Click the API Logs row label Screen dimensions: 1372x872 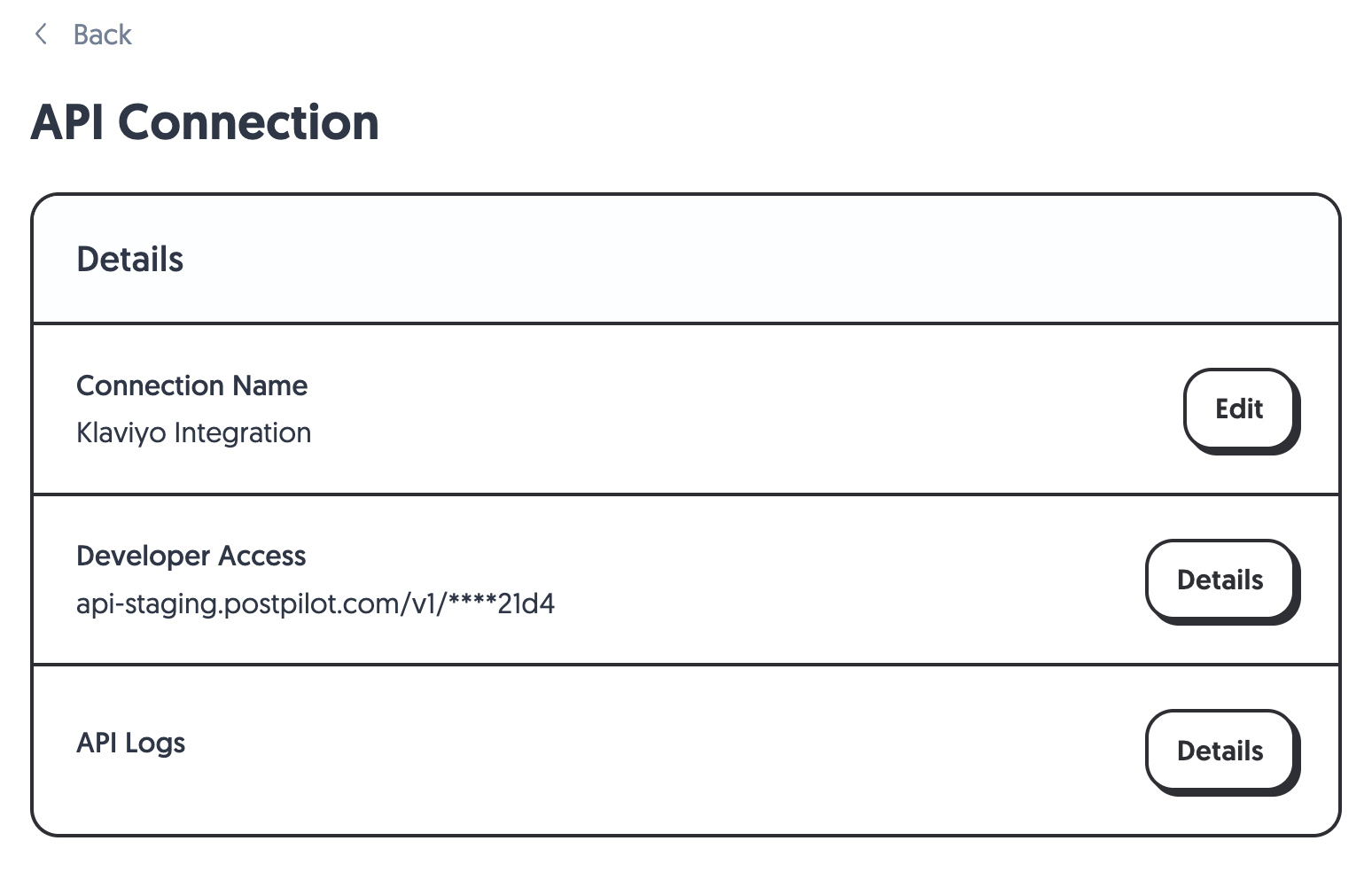coord(130,743)
